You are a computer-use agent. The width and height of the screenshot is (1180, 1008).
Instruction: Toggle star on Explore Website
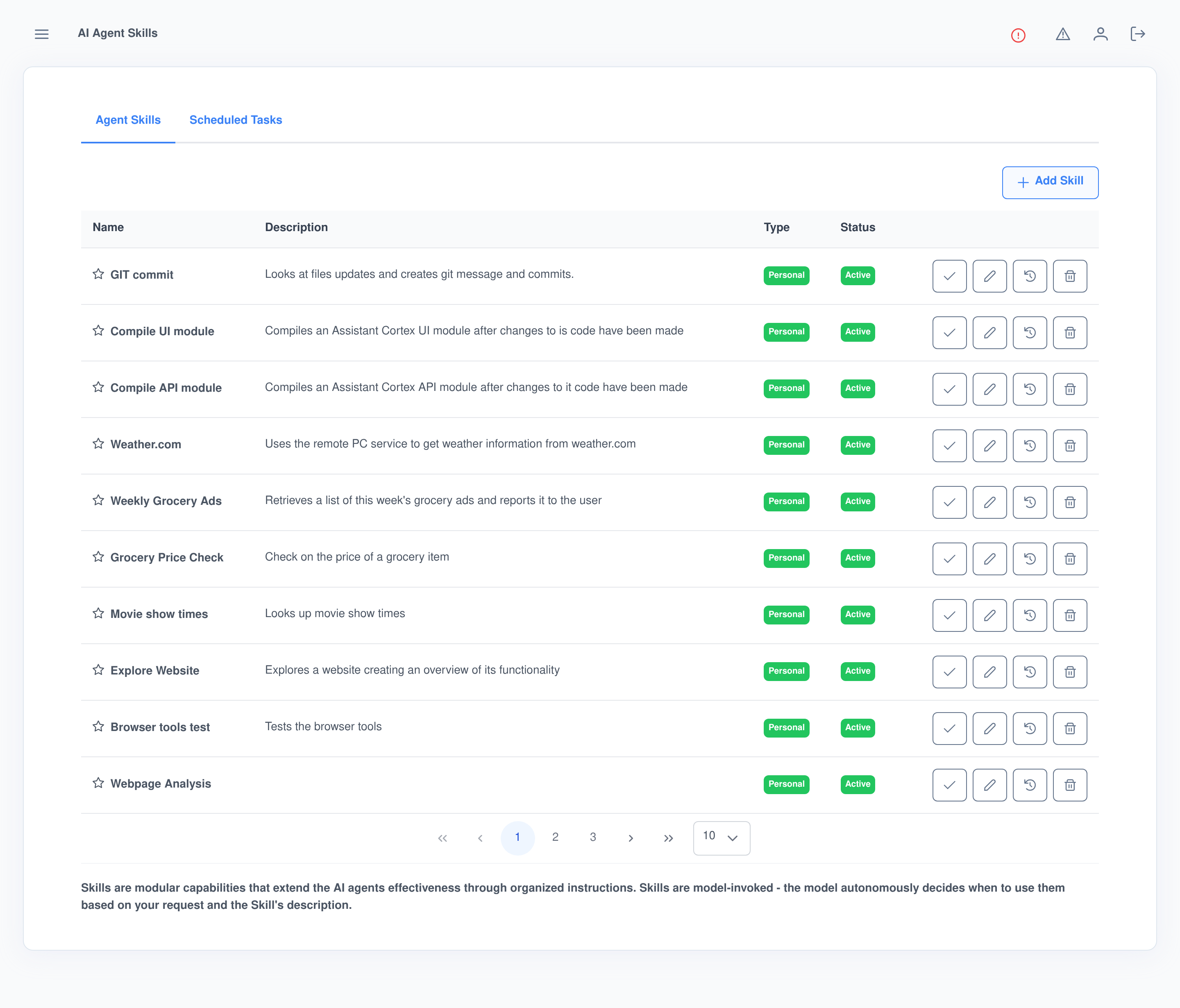pos(98,670)
